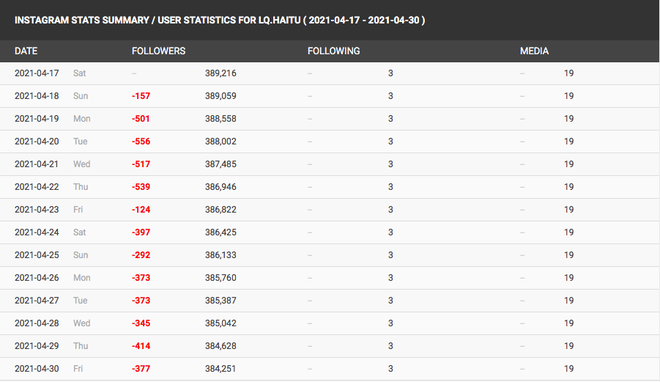Click the DATE column header

26,51
